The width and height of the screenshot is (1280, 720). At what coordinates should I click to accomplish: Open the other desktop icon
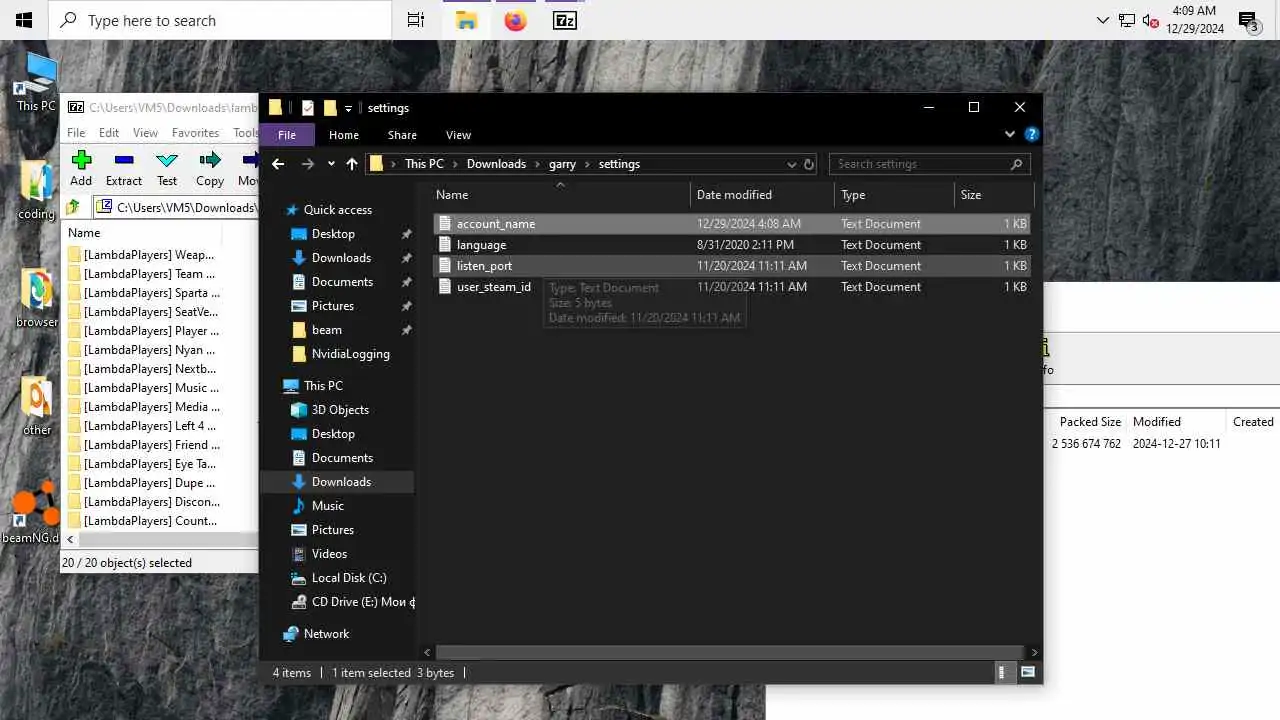click(36, 406)
